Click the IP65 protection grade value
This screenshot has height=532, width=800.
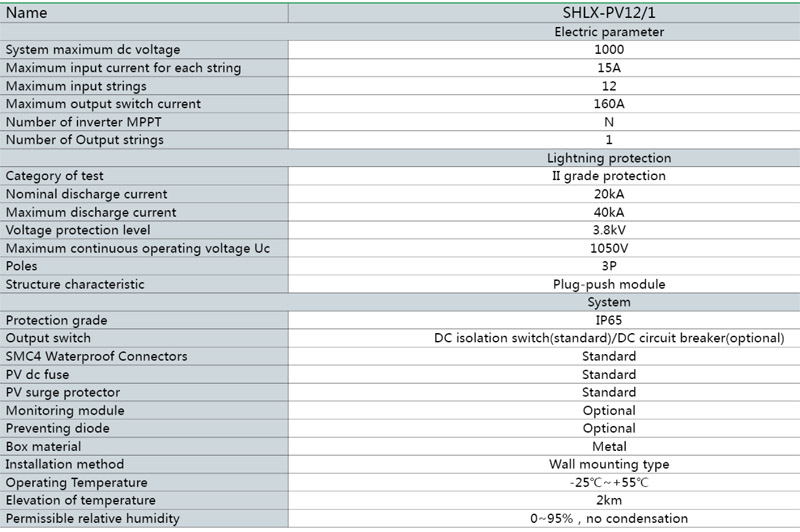tap(608, 320)
